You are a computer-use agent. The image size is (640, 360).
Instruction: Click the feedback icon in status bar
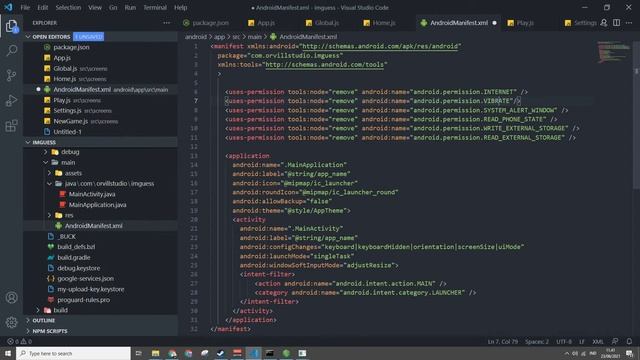[615, 341]
